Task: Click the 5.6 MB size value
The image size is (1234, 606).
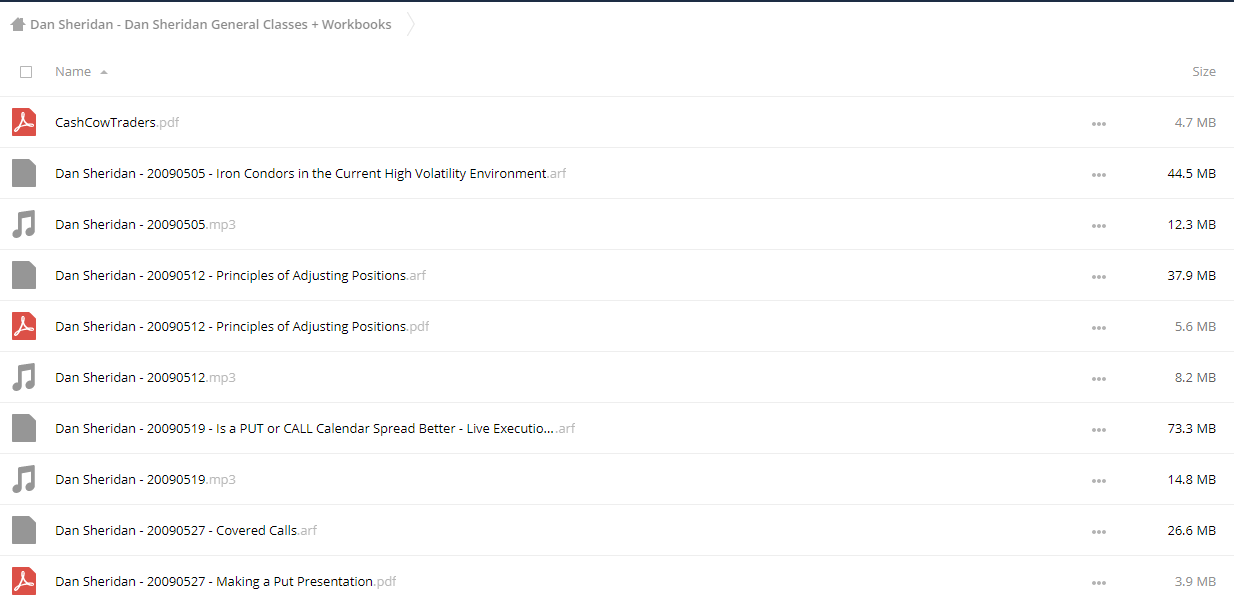Action: pos(1195,327)
